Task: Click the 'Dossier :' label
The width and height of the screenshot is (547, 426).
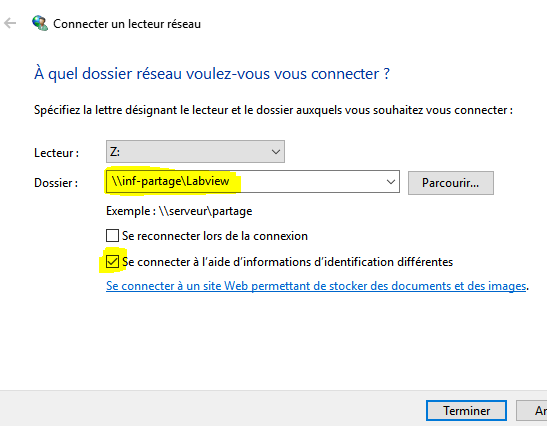Action: click(56, 183)
